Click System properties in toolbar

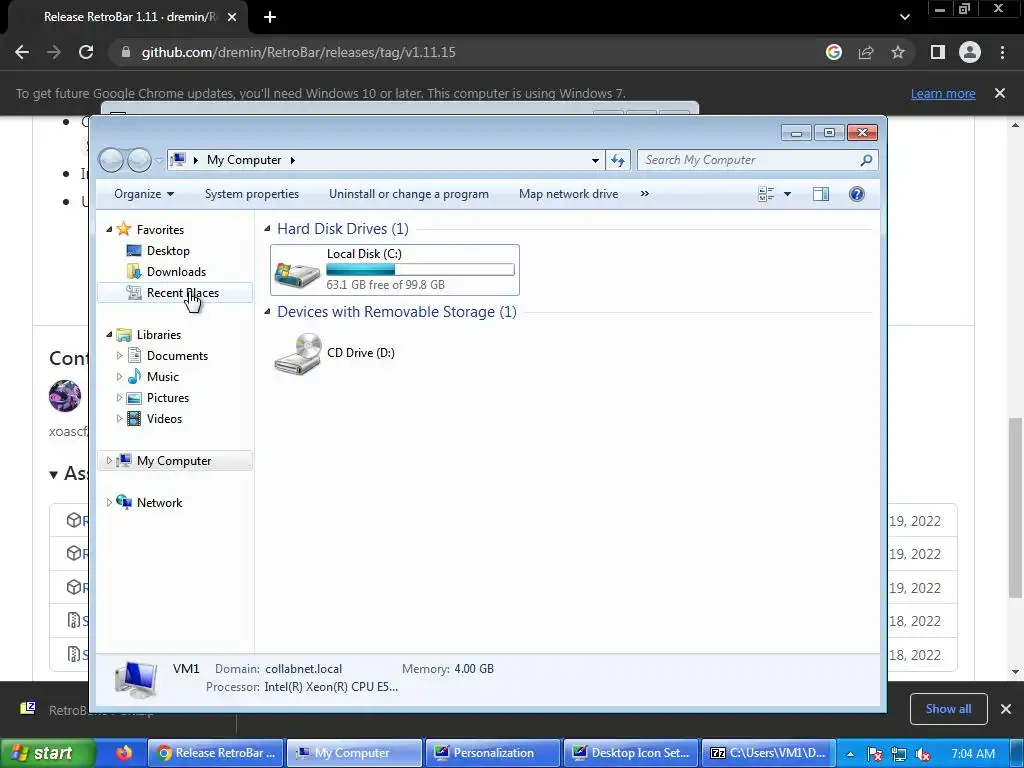click(x=252, y=194)
